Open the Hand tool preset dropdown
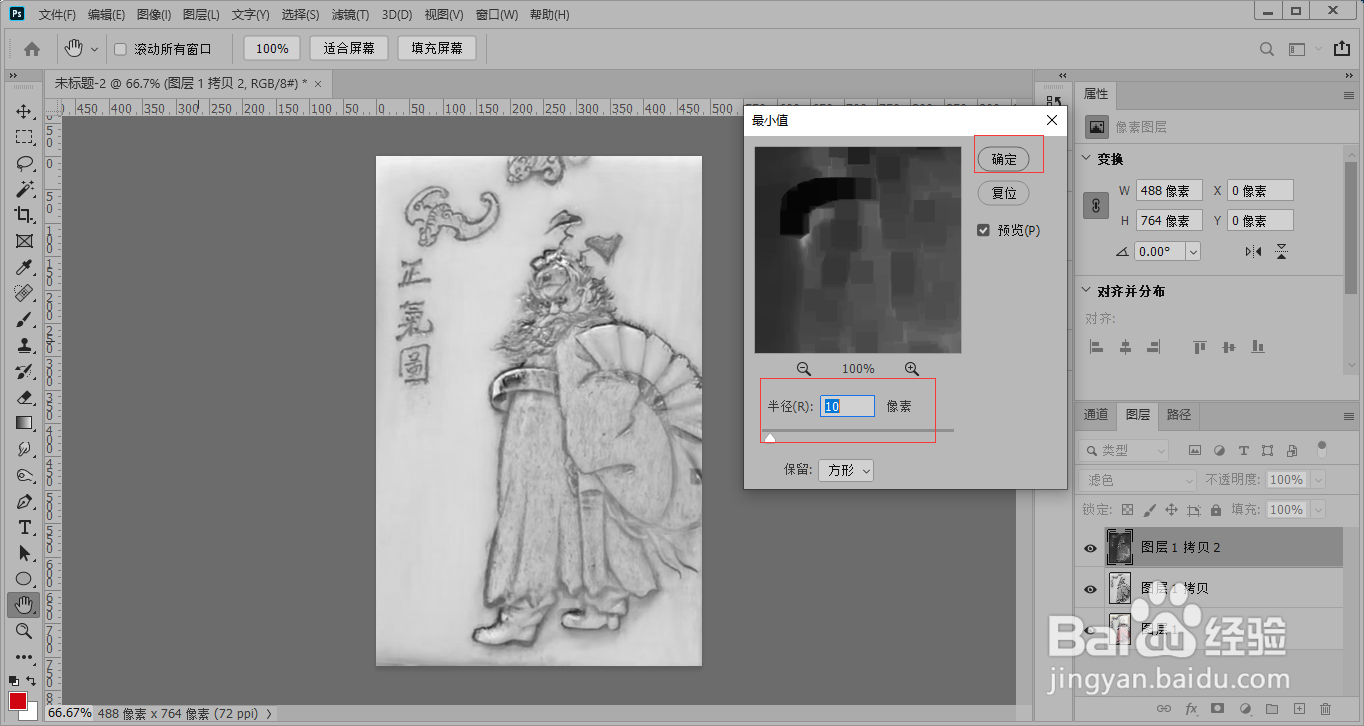 click(95, 49)
